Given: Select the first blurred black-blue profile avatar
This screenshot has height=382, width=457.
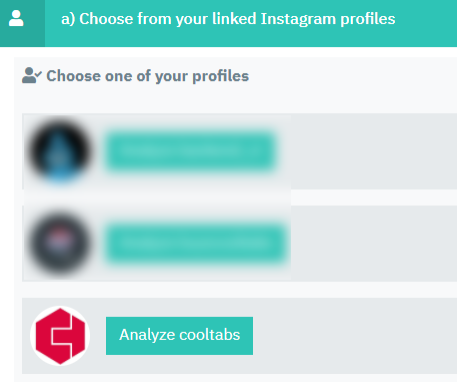Looking at the screenshot, I should click(60, 151).
